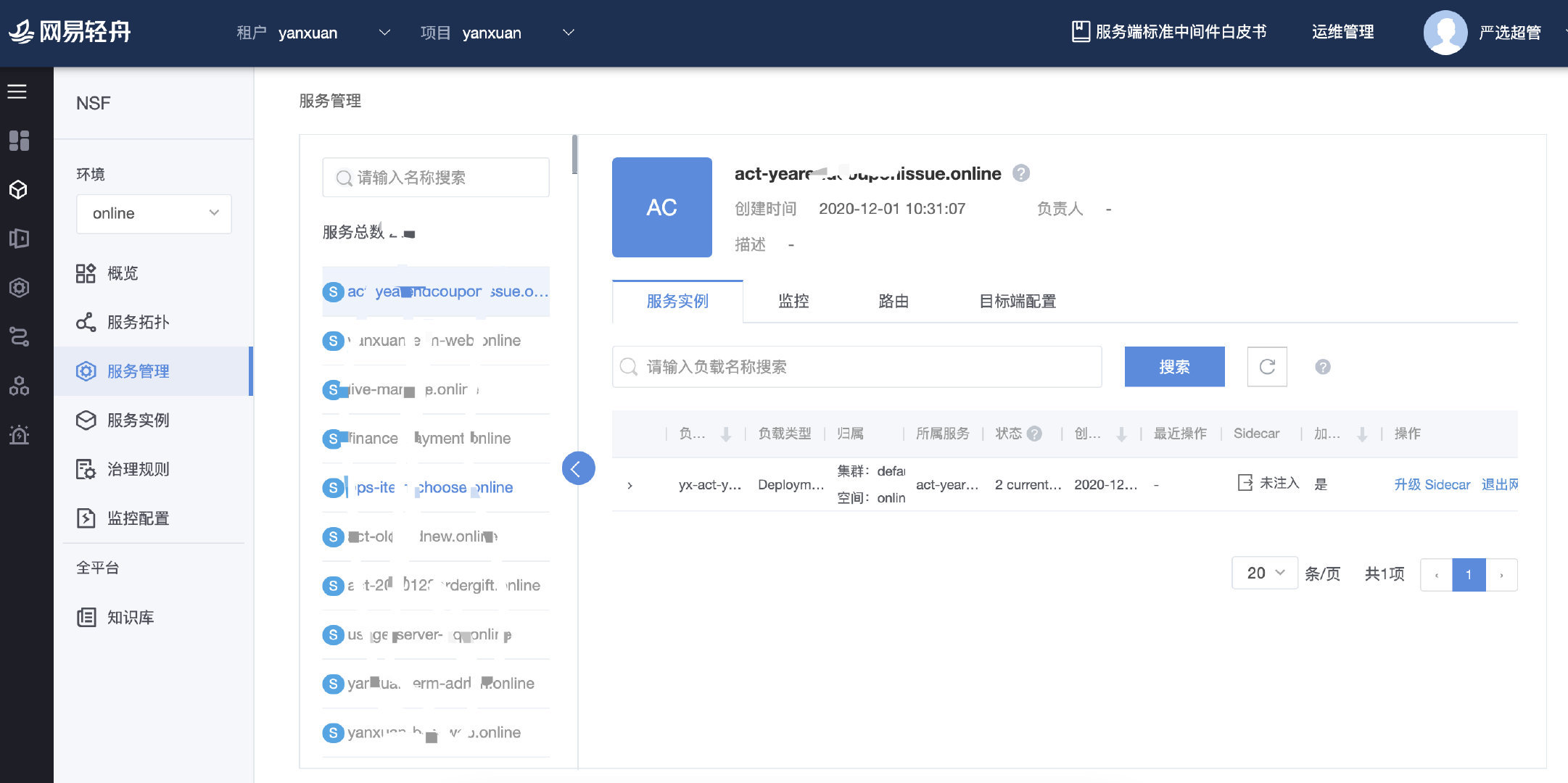Click the hamburger menu icon

point(17,91)
